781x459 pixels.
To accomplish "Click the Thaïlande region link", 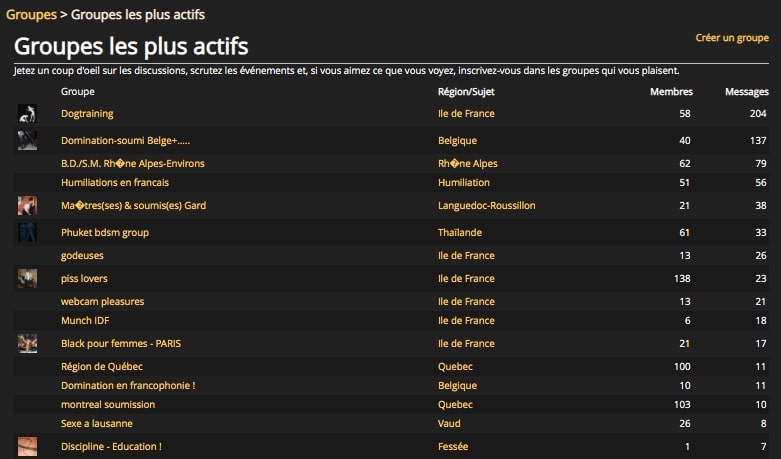I will pyautogui.click(x=460, y=232).
